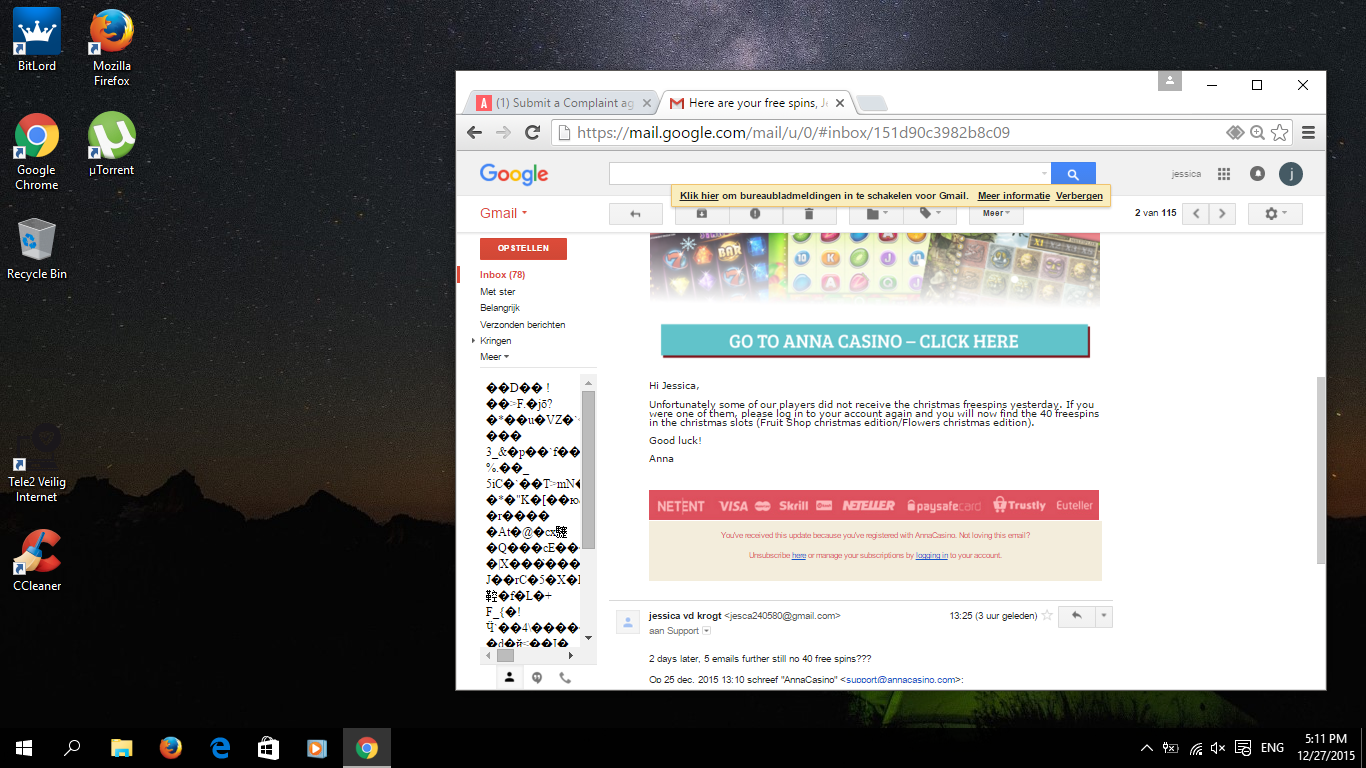Open the 'Meer informatie' link

pyautogui.click(x=1014, y=196)
